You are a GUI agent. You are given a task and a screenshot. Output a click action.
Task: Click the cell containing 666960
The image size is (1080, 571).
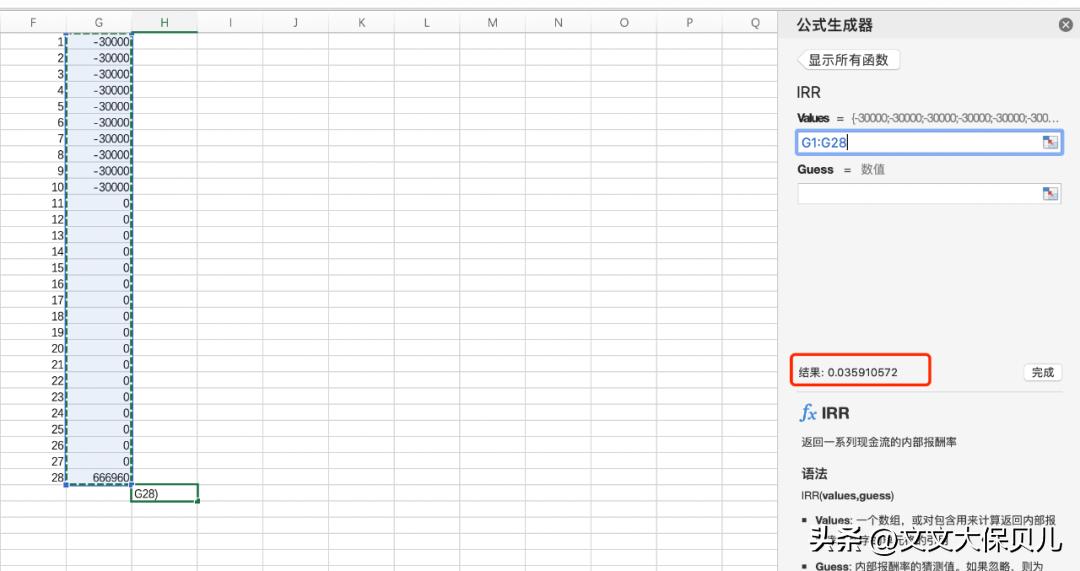tap(98, 477)
